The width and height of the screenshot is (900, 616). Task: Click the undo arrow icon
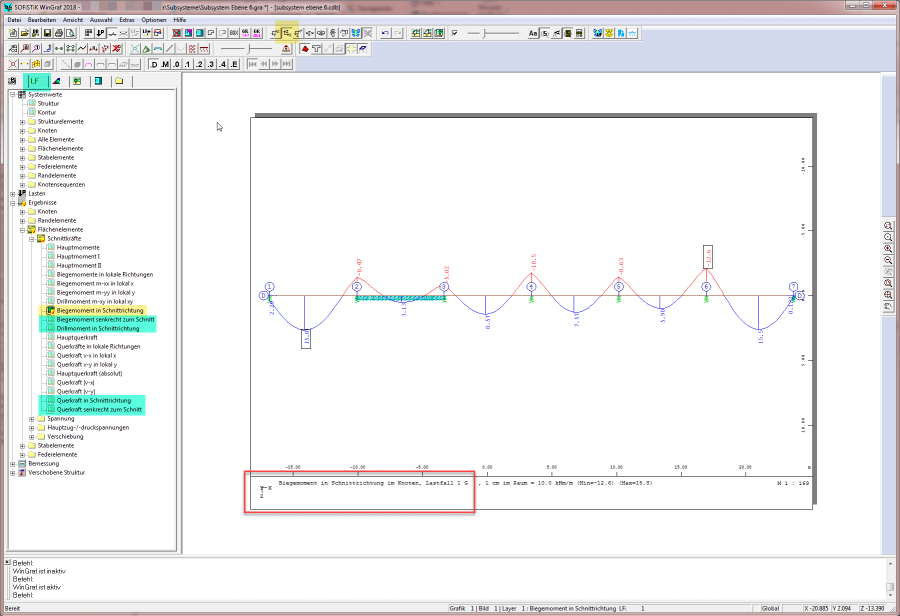(386, 33)
